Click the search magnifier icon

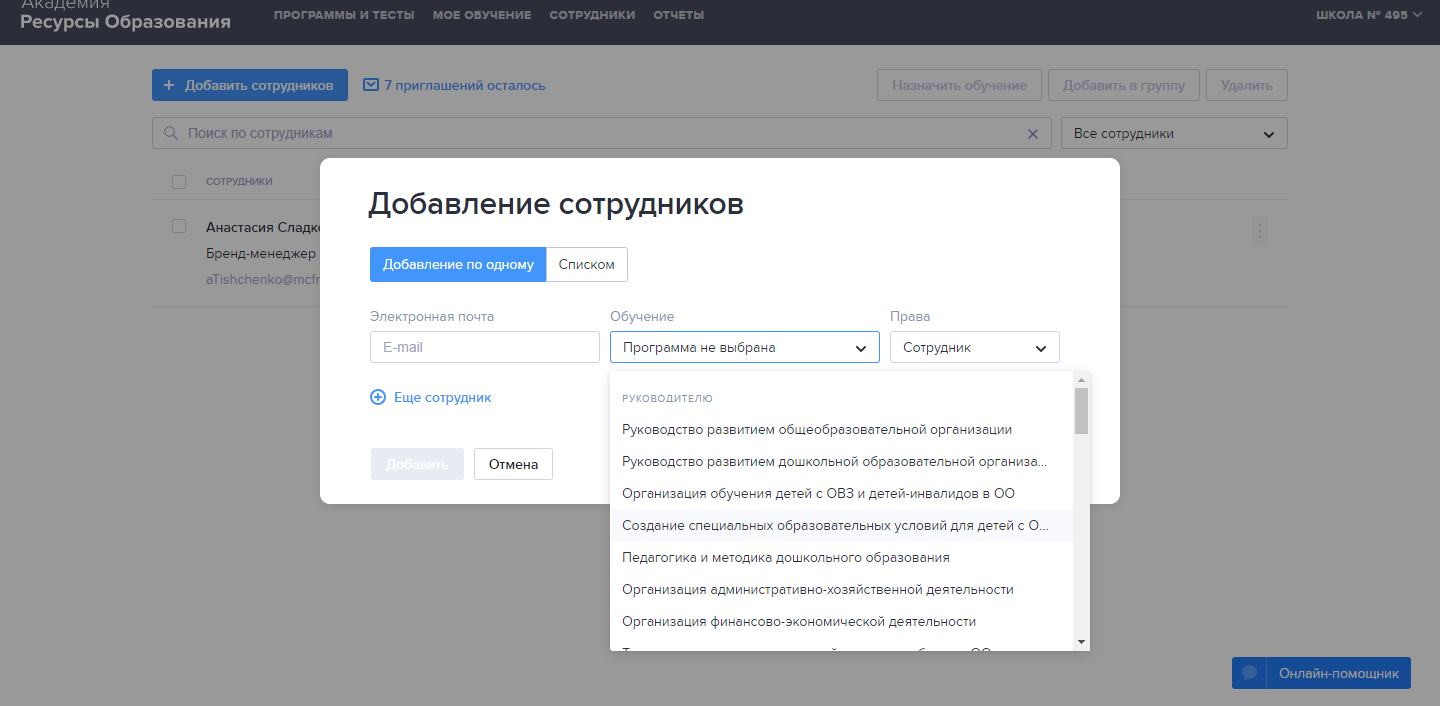tap(170, 133)
